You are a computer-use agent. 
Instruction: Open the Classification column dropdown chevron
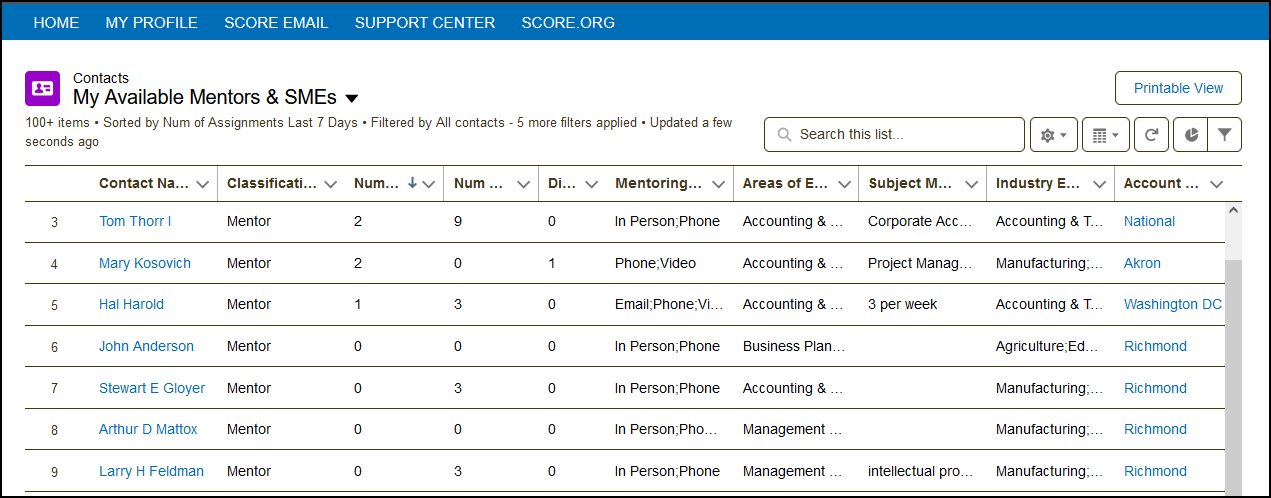point(330,184)
